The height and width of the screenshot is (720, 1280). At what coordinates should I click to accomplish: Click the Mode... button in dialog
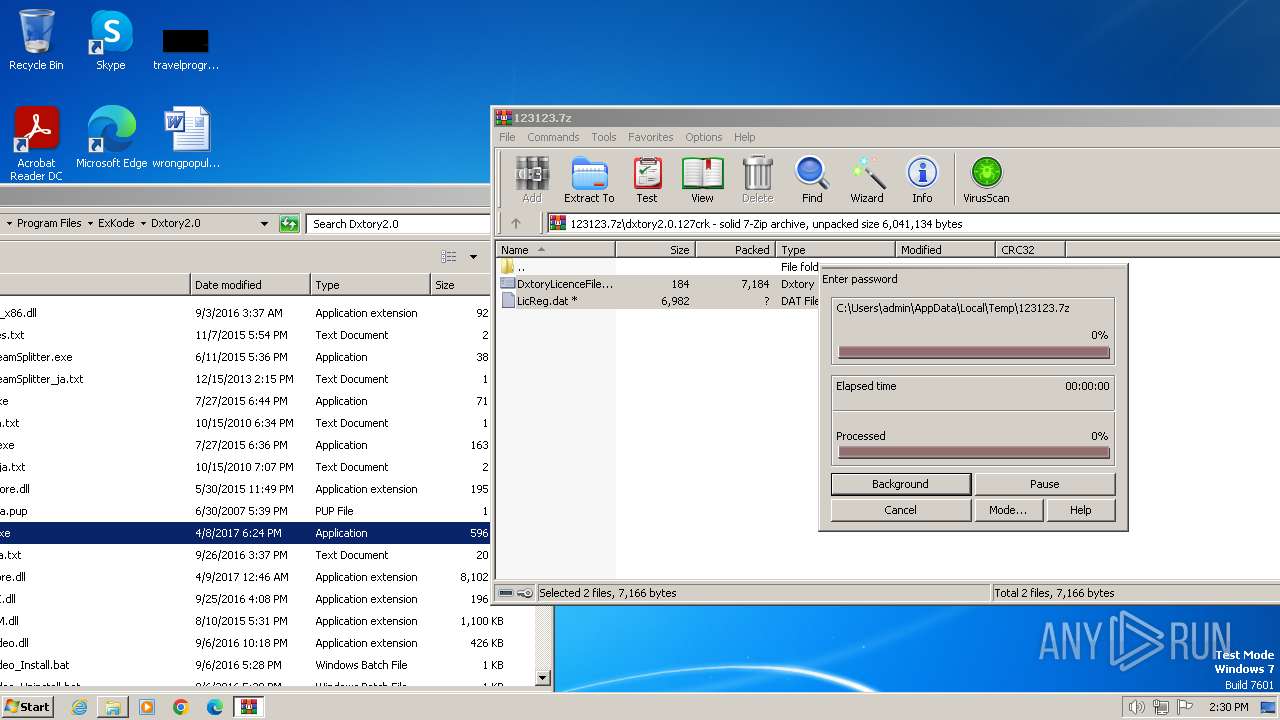click(1008, 510)
